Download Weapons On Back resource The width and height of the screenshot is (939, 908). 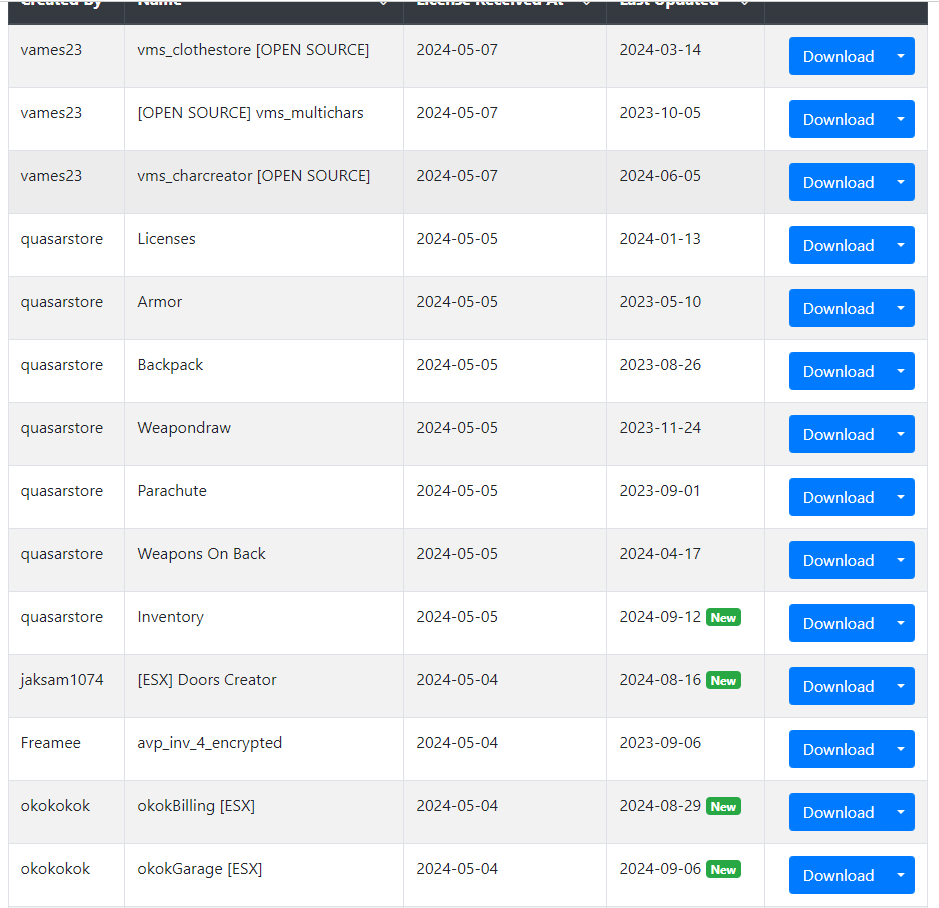[x=838, y=560]
